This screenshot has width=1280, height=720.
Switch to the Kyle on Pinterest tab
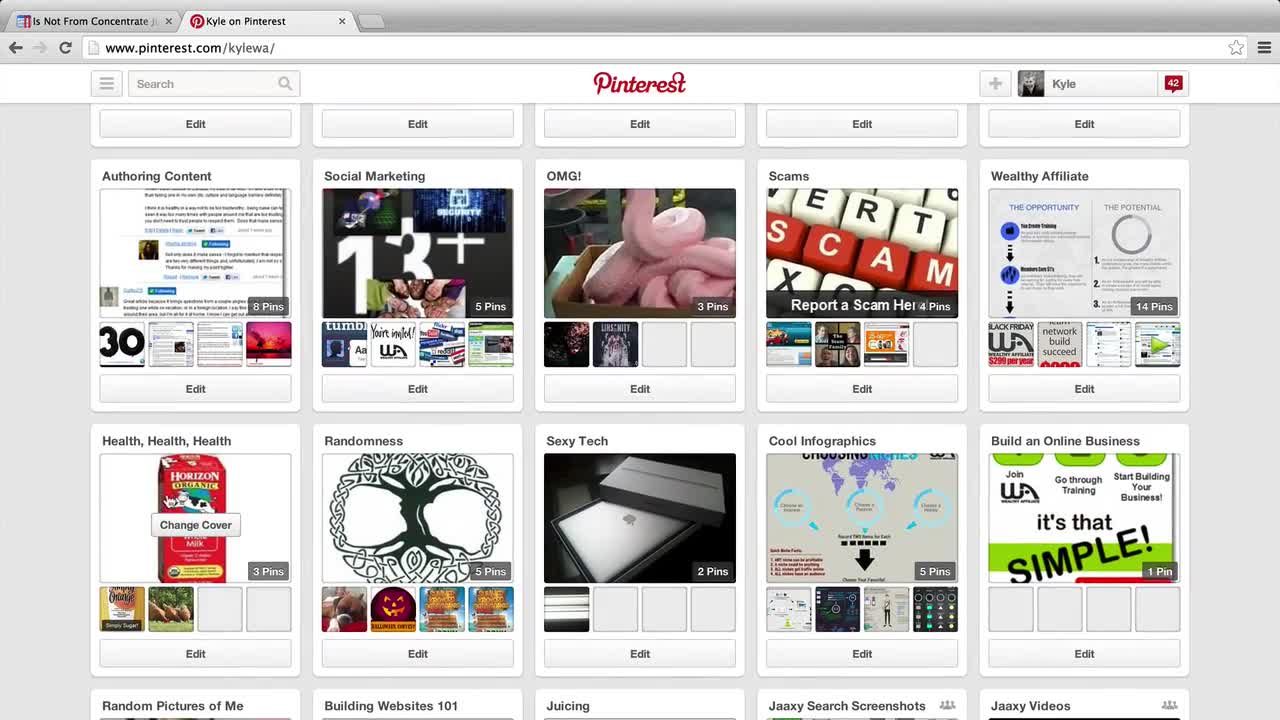pos(268,21)
